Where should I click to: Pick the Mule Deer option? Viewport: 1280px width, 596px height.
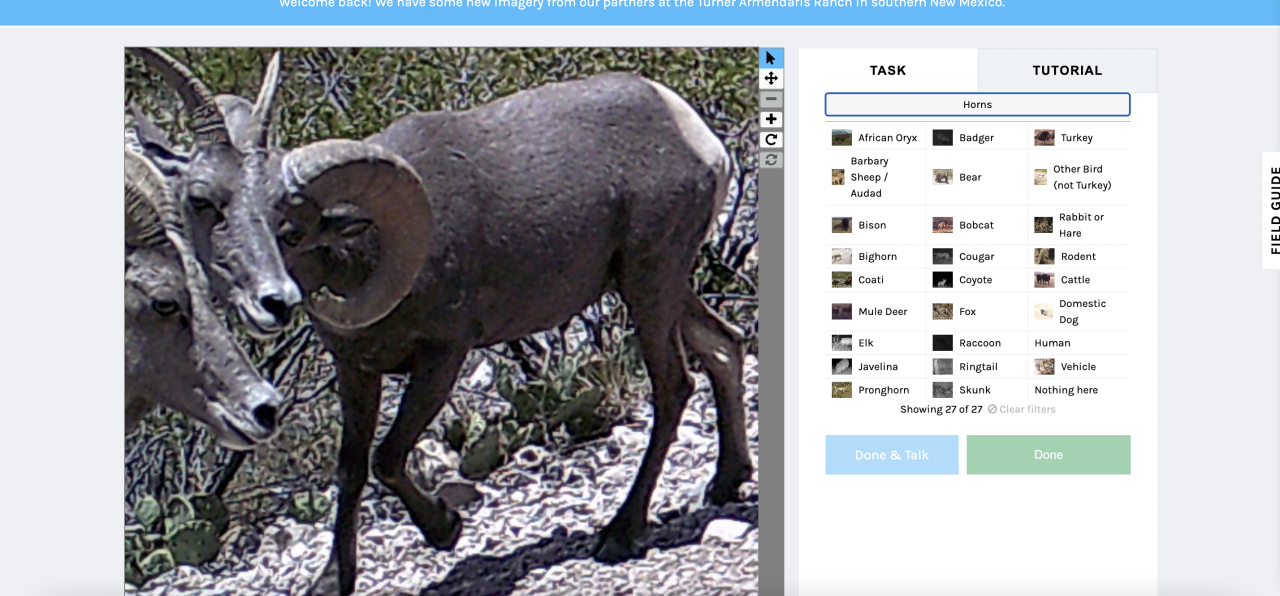[x=876, y=312]
